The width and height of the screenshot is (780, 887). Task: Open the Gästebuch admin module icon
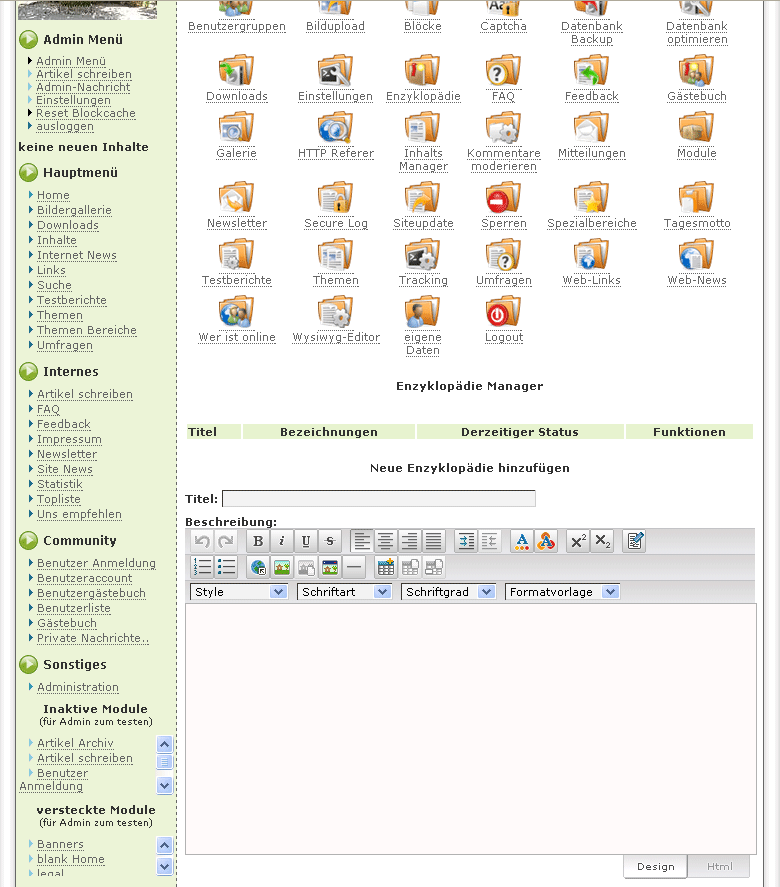click(x=696, y=72)
